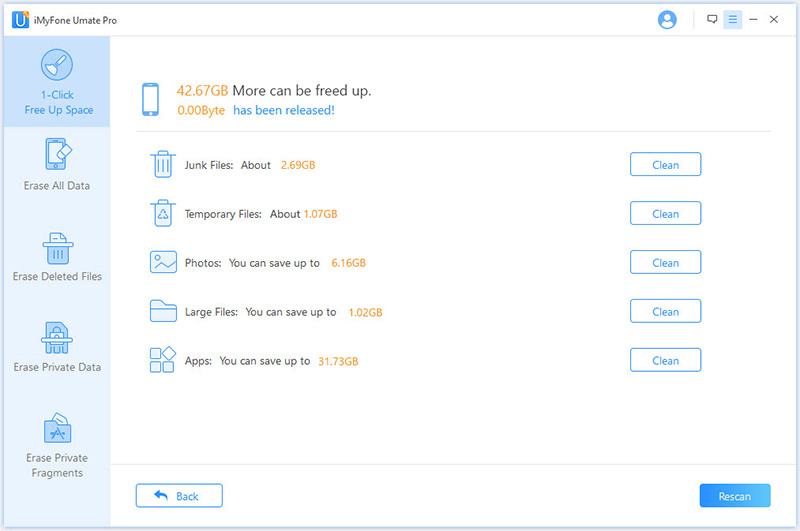Clean the Junk Files
800x531 pixels.
(x=665, y=165)
